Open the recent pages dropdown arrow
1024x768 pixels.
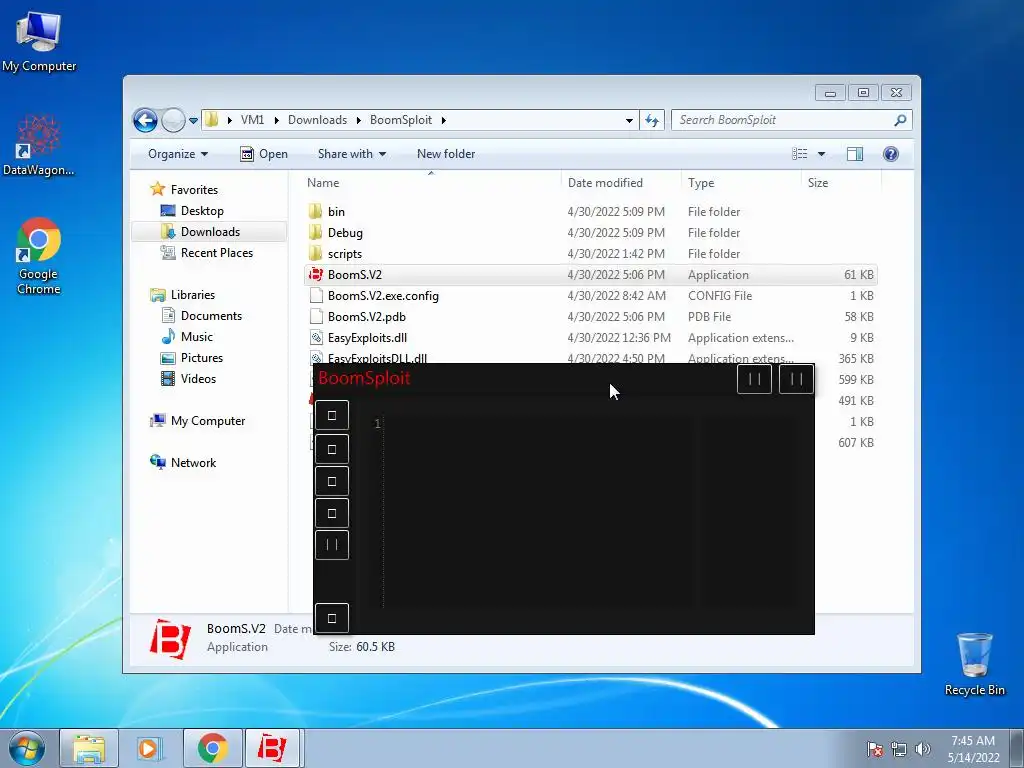[193, 121]
